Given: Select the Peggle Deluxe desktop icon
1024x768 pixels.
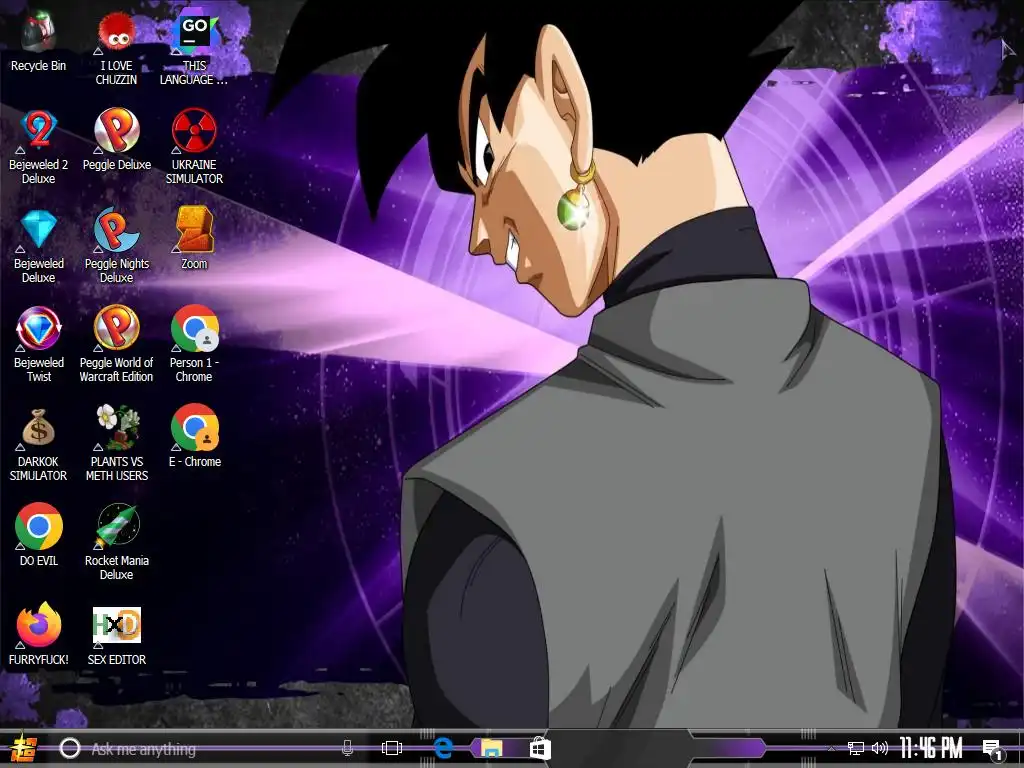Looking at the screenshot, I should [116, 131].
